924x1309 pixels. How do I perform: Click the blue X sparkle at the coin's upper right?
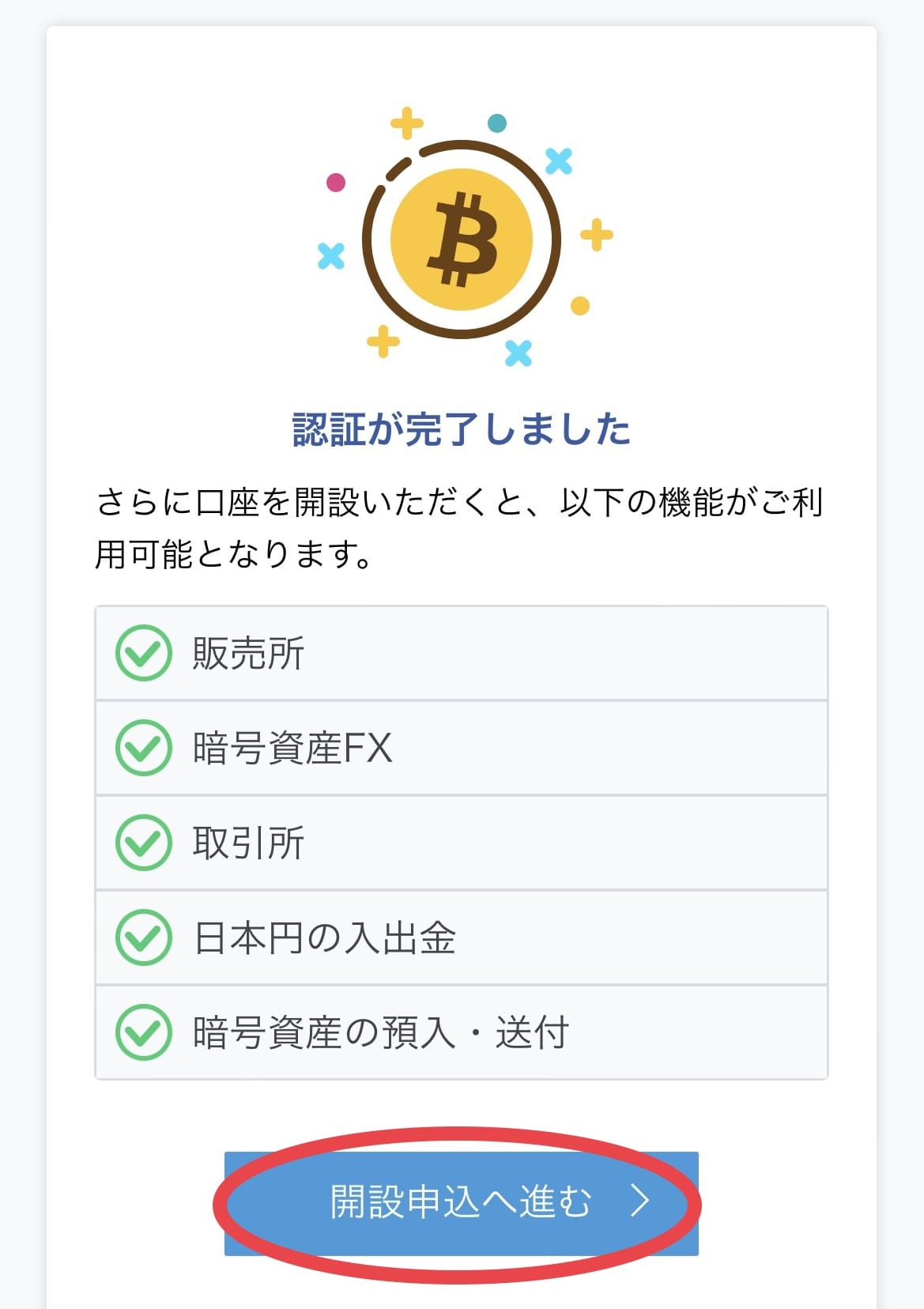(x=559, y=161)
